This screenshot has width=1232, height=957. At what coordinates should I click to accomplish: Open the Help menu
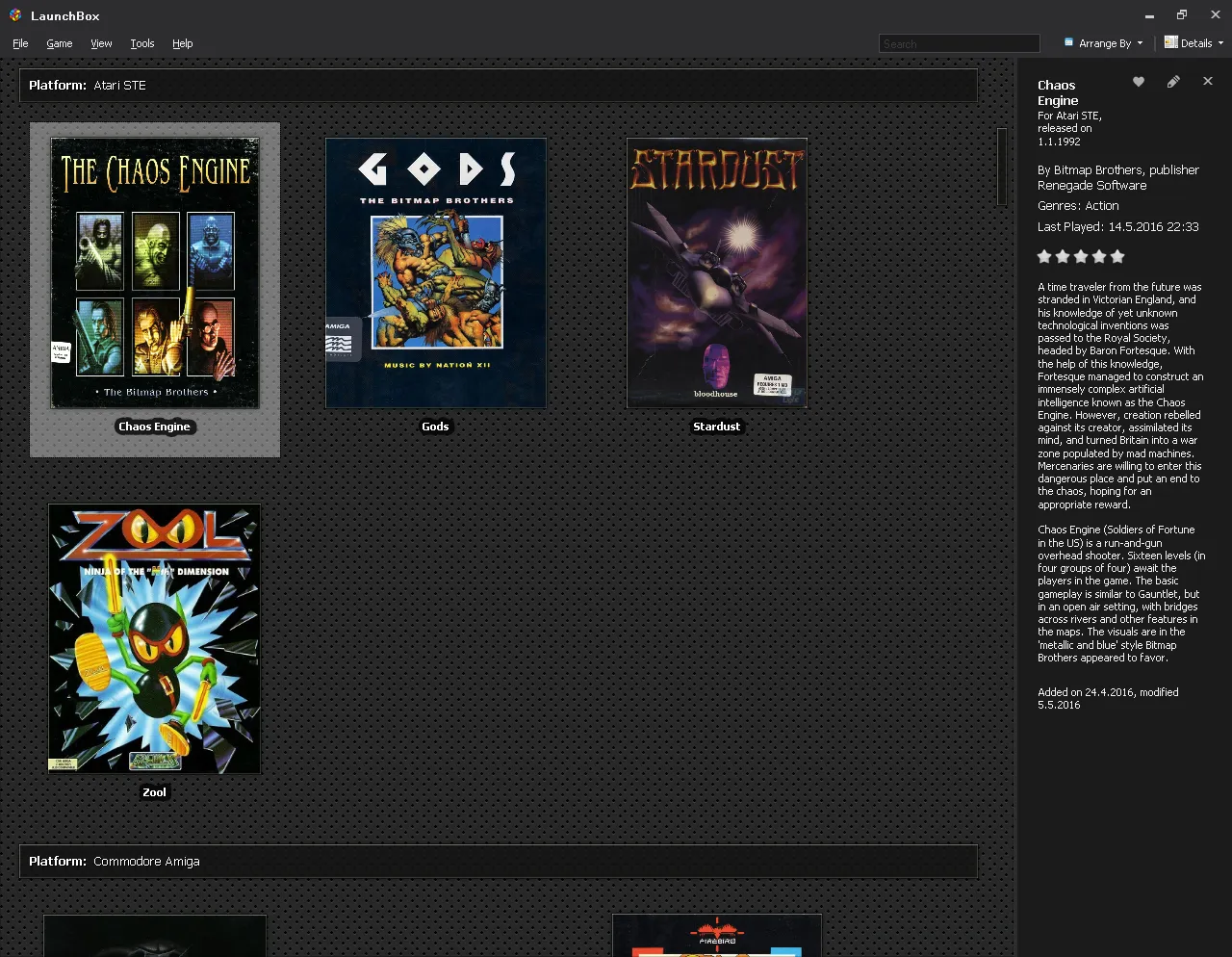(183, 43)
